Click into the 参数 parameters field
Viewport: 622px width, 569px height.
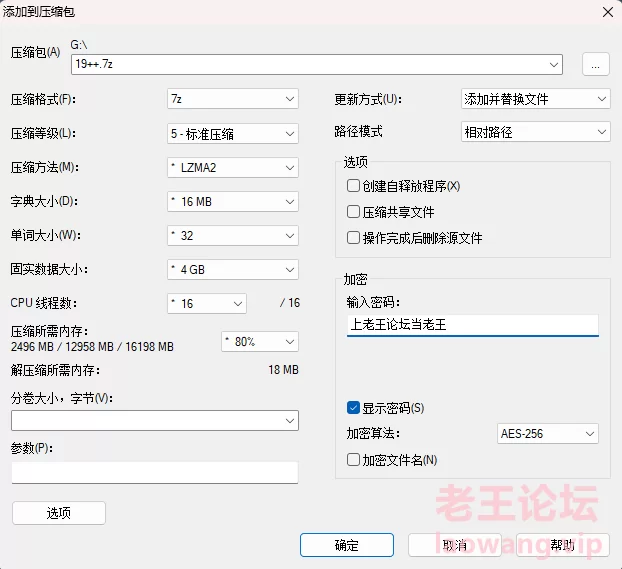[x=155, y=472]
